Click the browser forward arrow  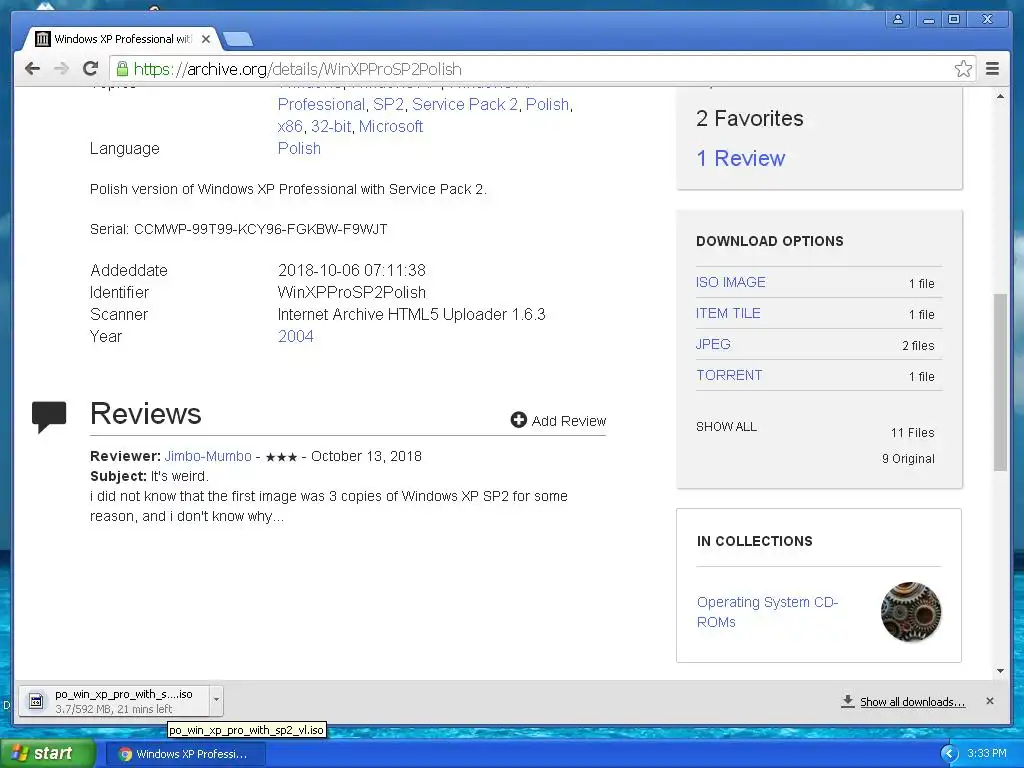pos(61,69)
